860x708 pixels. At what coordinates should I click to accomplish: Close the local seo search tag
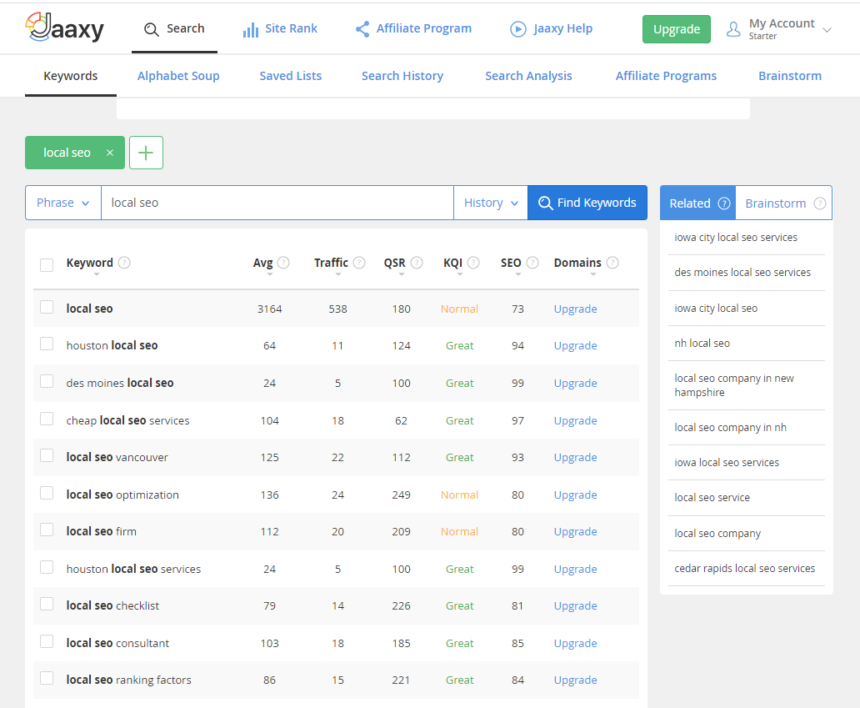tap(110, 153)
